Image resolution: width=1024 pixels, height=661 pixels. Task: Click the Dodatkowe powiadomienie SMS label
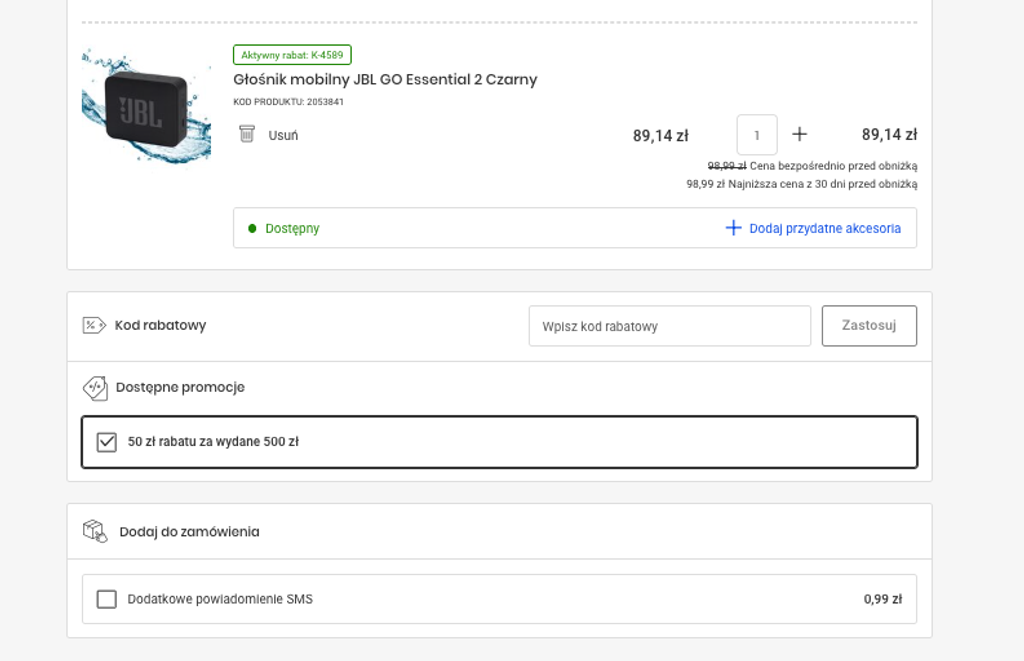pyautogui.click(x=220, y=599)
